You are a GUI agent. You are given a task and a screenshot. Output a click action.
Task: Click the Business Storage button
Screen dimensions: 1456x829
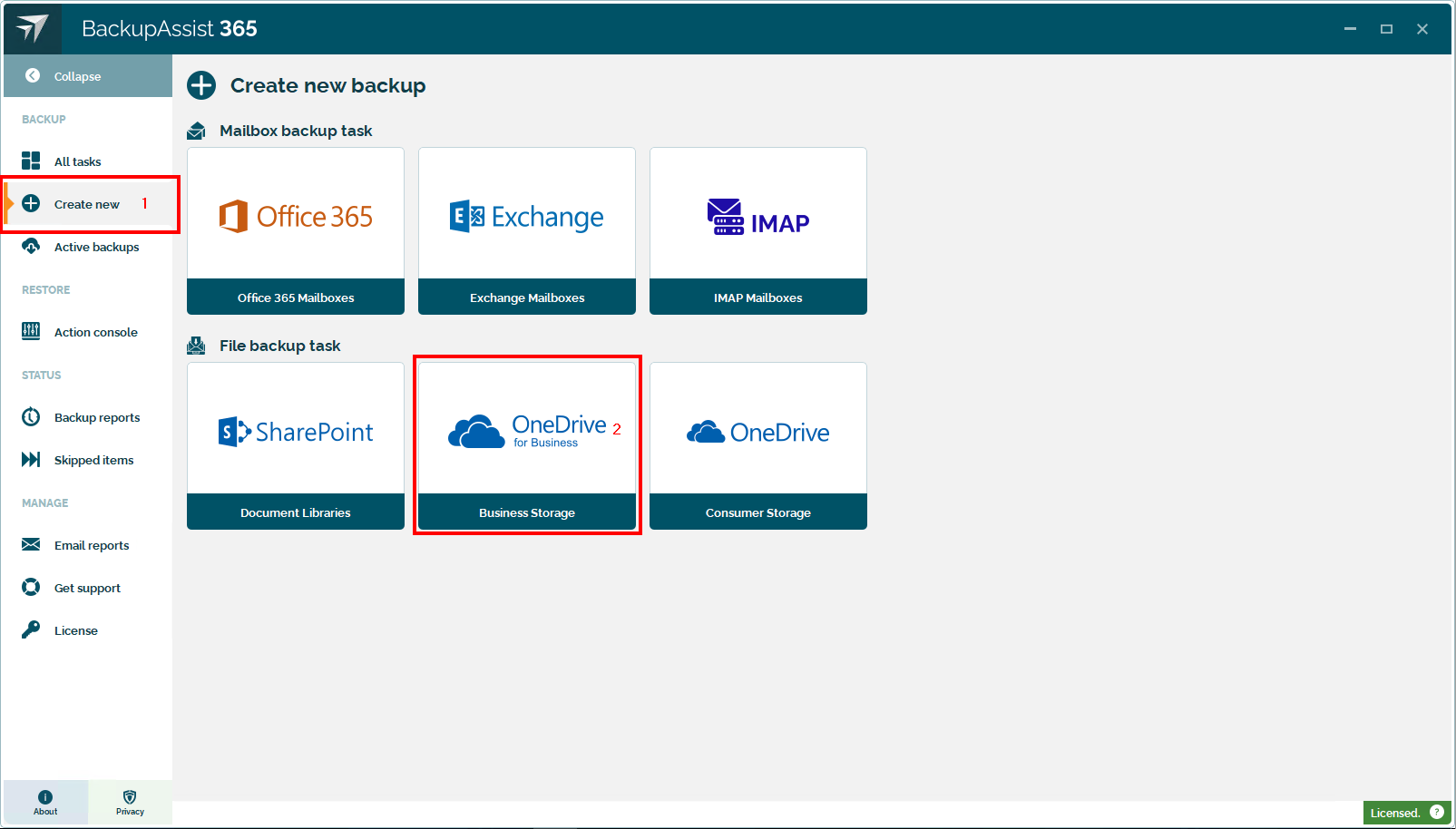pos(527,512)
